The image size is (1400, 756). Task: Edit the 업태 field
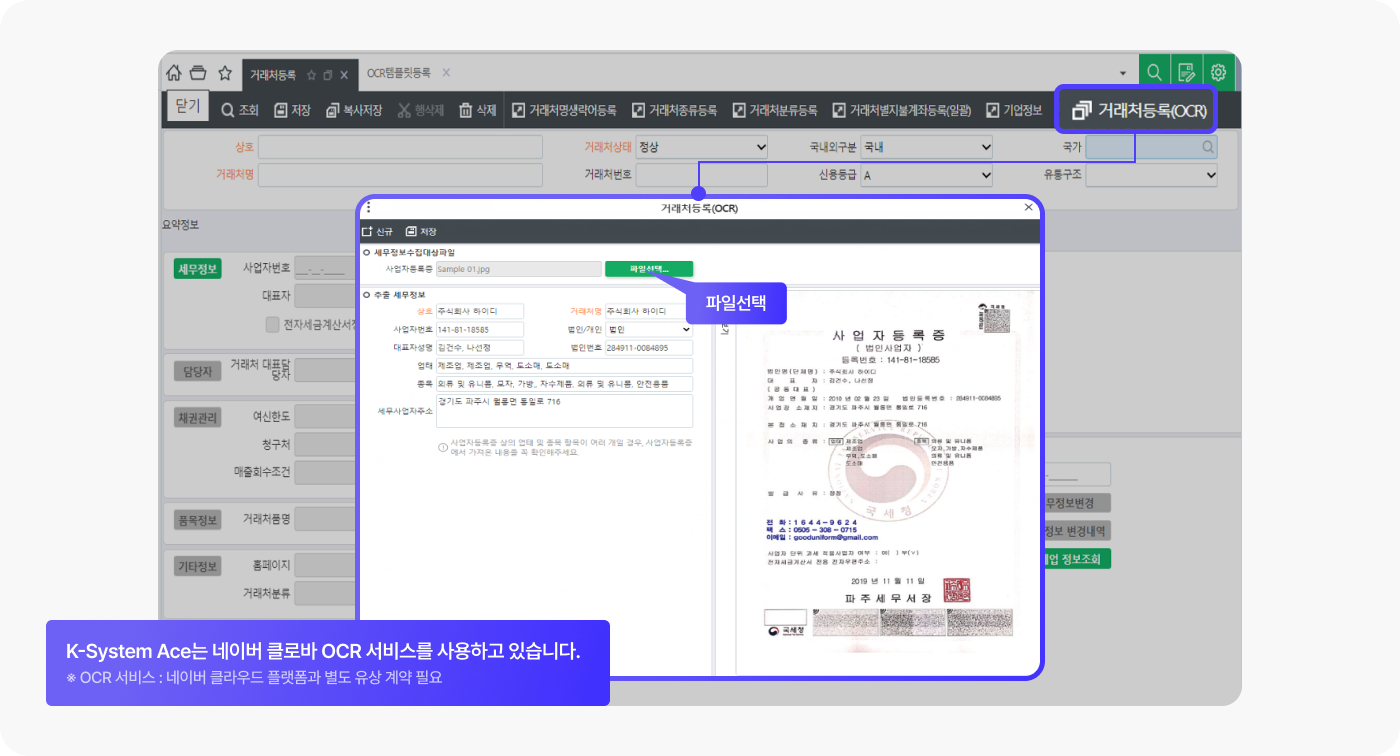pyautogui.click(x=564, y=366)
